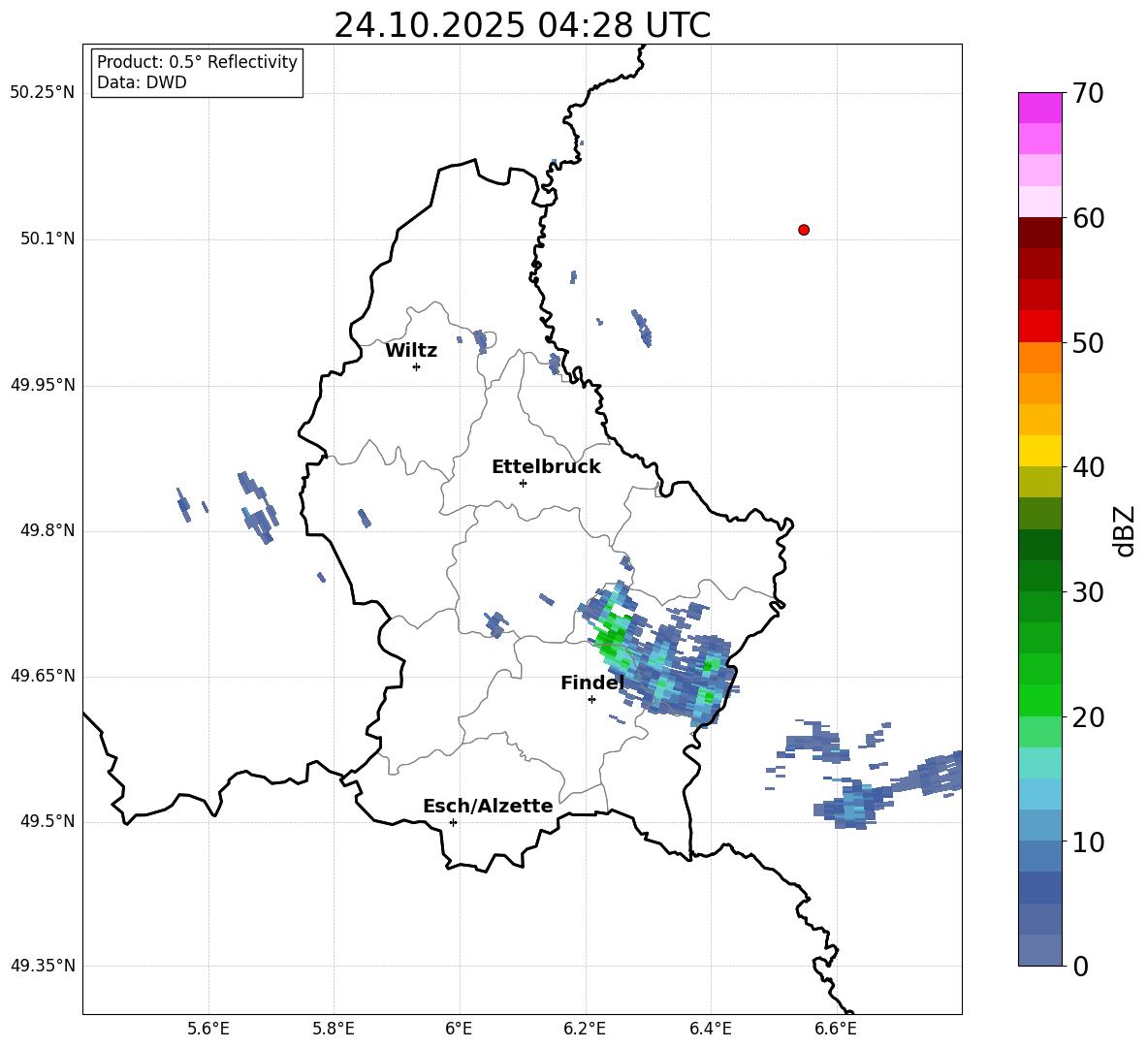Click the cross marker below Findel

591,700
